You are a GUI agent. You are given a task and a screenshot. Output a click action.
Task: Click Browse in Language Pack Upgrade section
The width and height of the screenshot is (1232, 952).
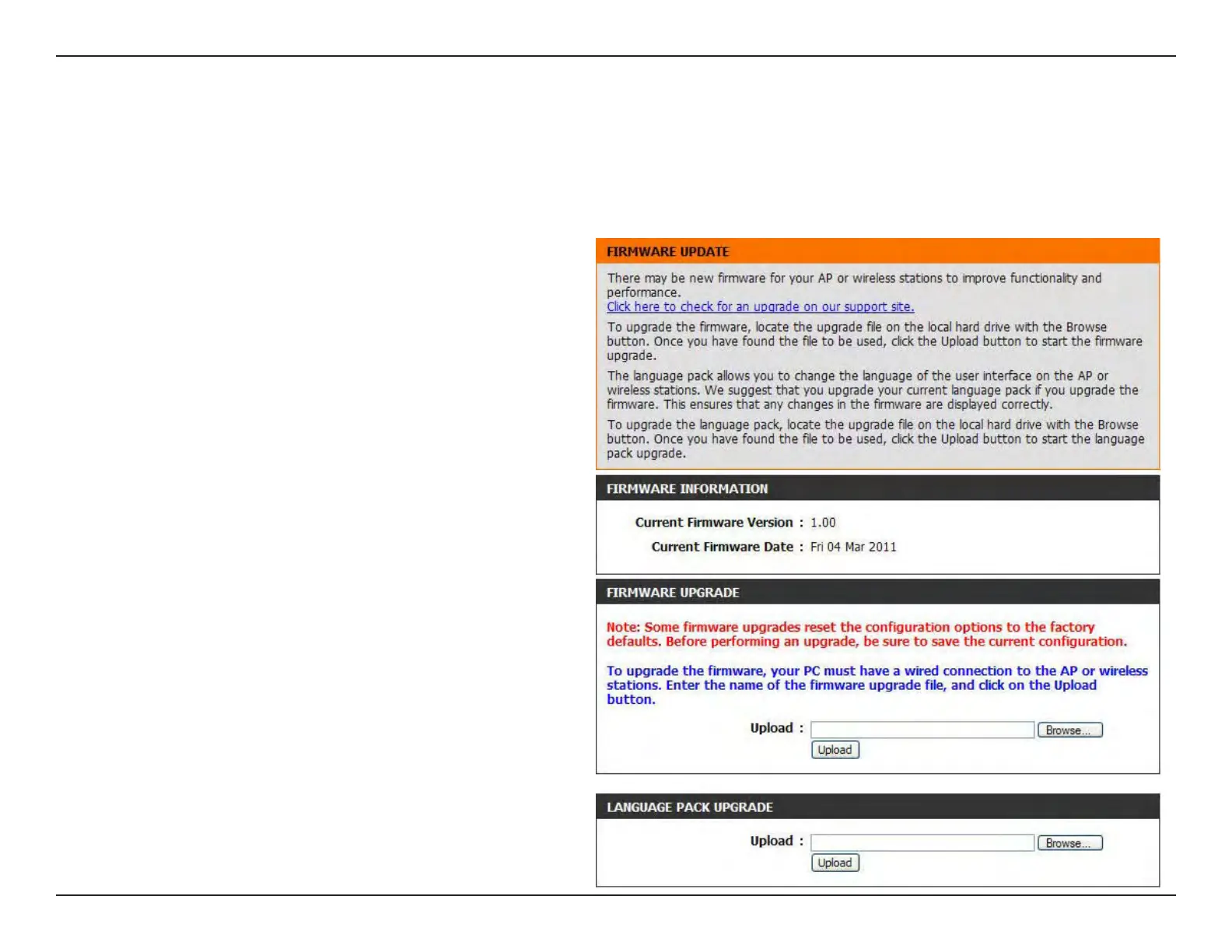click(x=1070, y=843)
